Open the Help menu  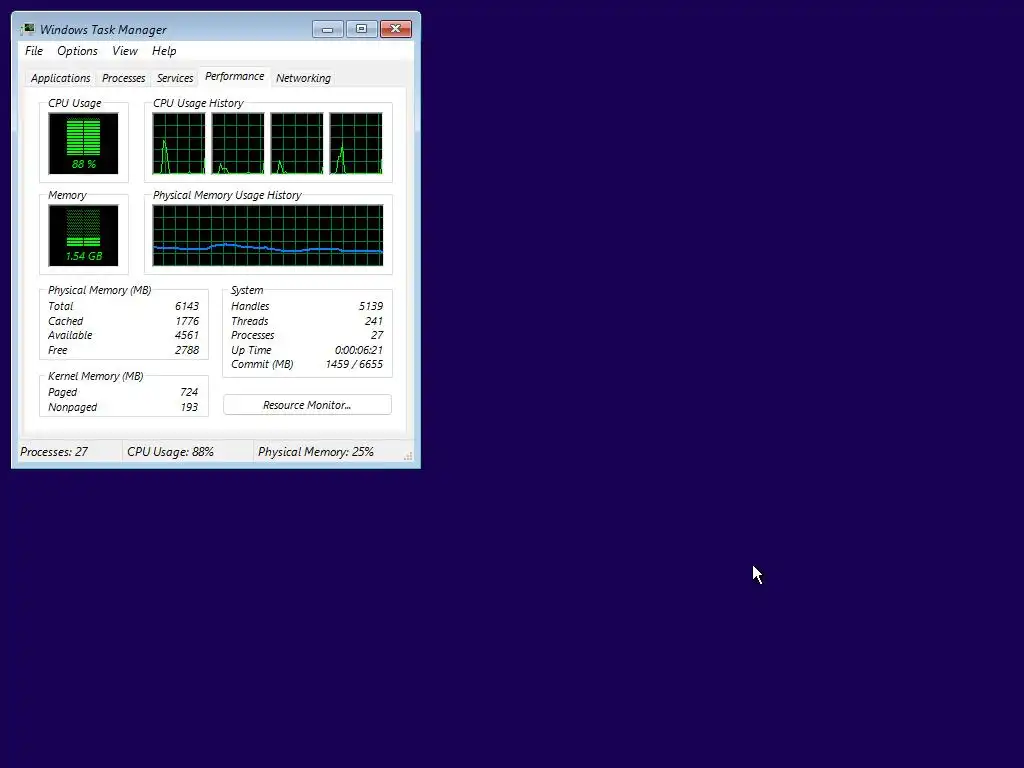[164, 51]
